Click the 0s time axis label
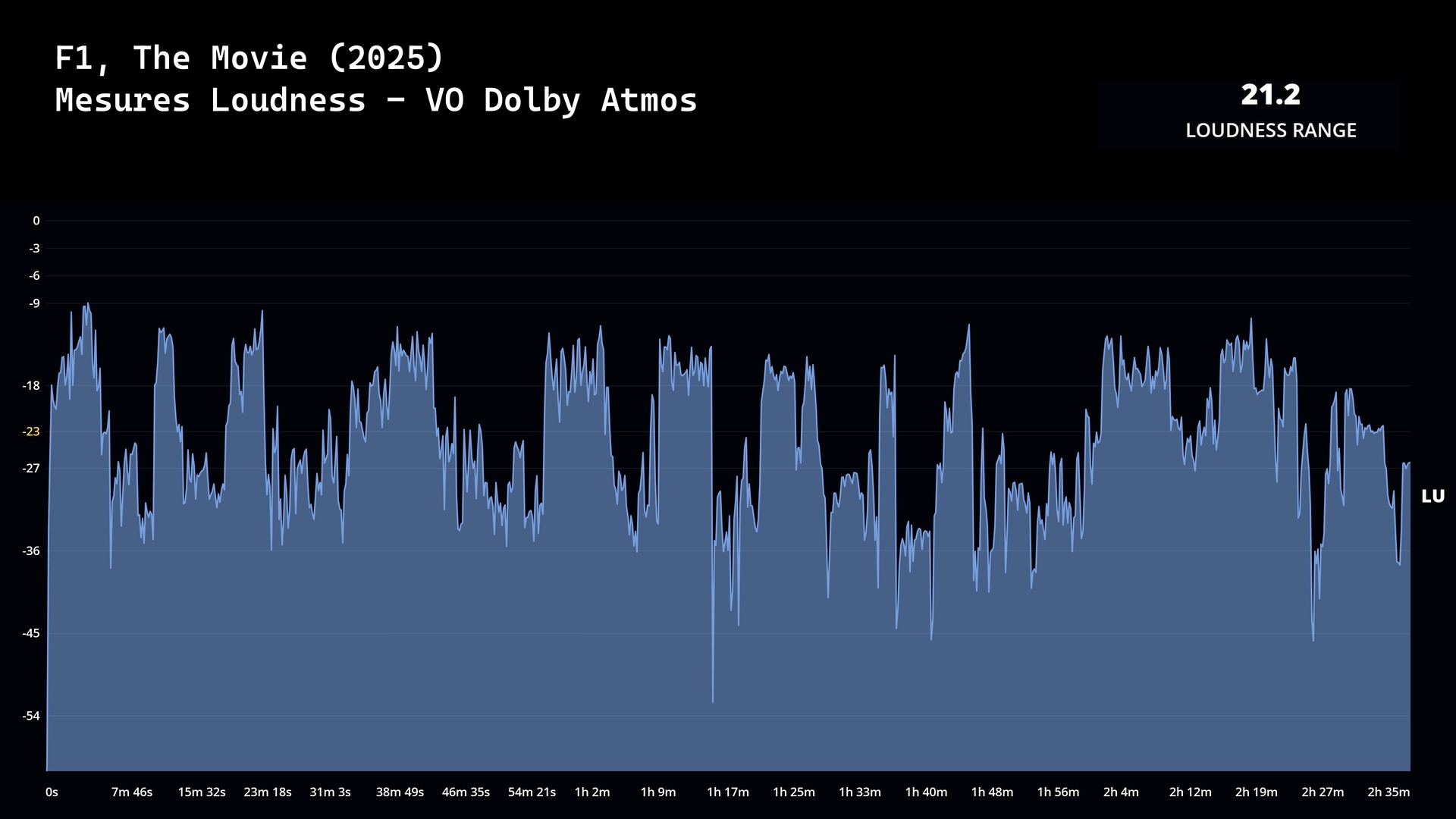Image resolution: width=1456 pixels, height=819 pixels. click(x=52, y=792)
